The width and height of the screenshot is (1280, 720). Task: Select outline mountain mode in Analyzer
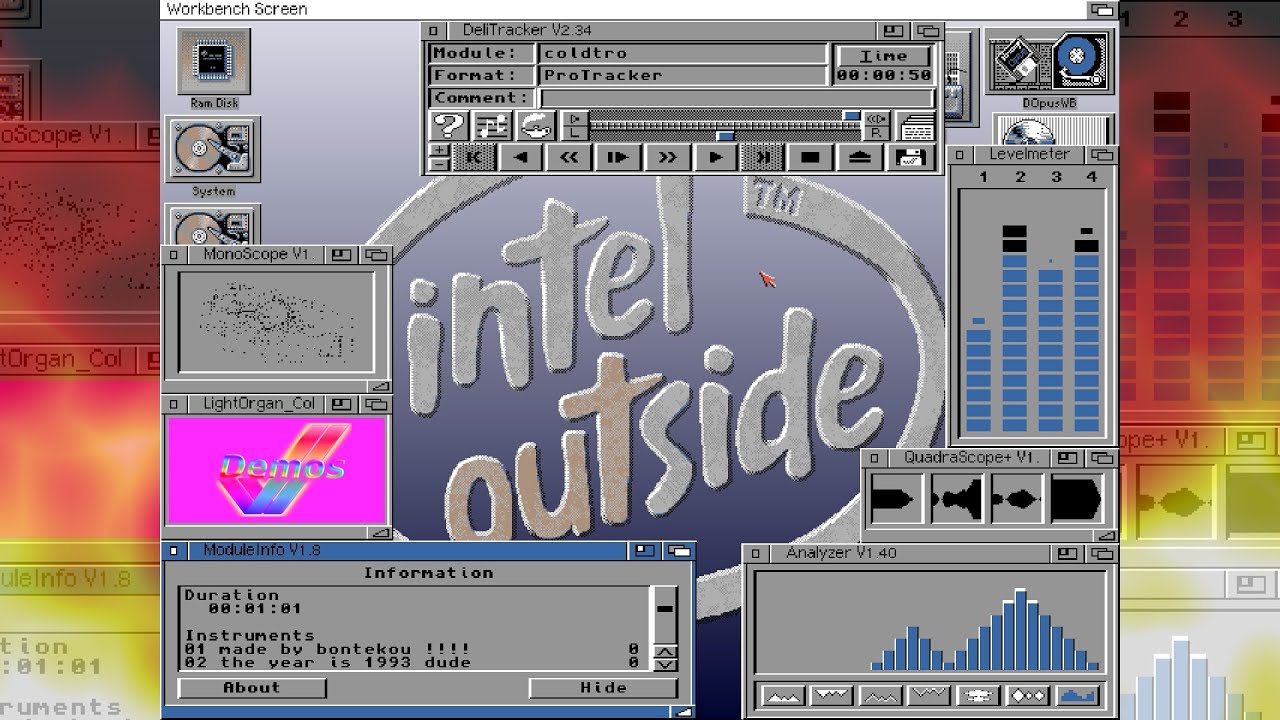coord(879,695)
